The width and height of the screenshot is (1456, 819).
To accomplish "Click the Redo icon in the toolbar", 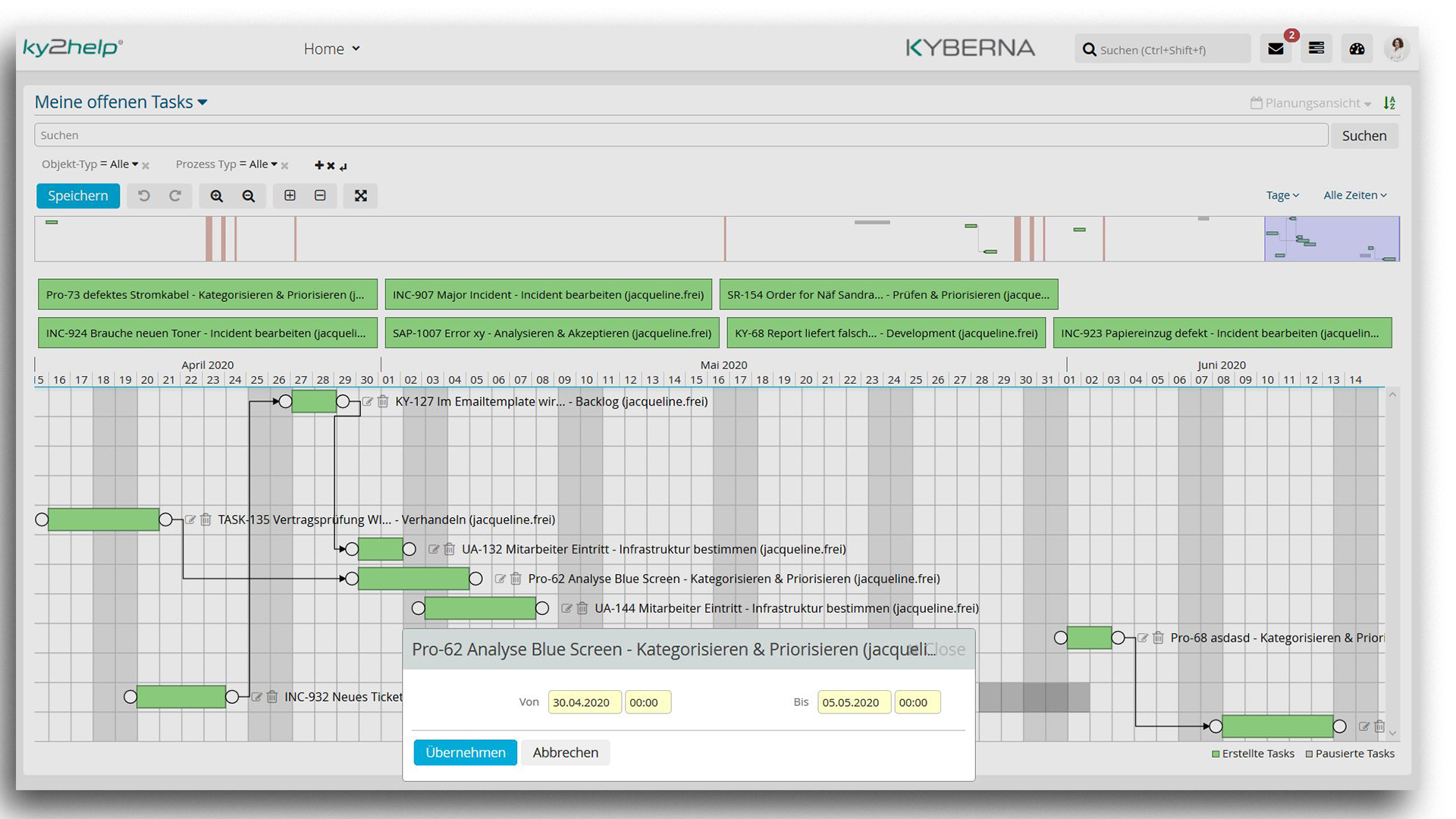I will [x=174, y=196].
